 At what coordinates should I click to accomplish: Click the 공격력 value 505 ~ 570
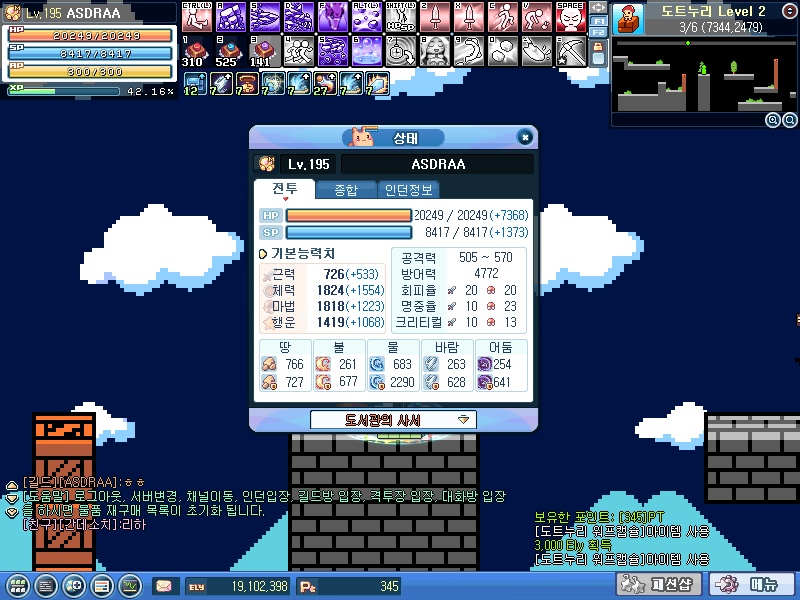pos(485,257)
